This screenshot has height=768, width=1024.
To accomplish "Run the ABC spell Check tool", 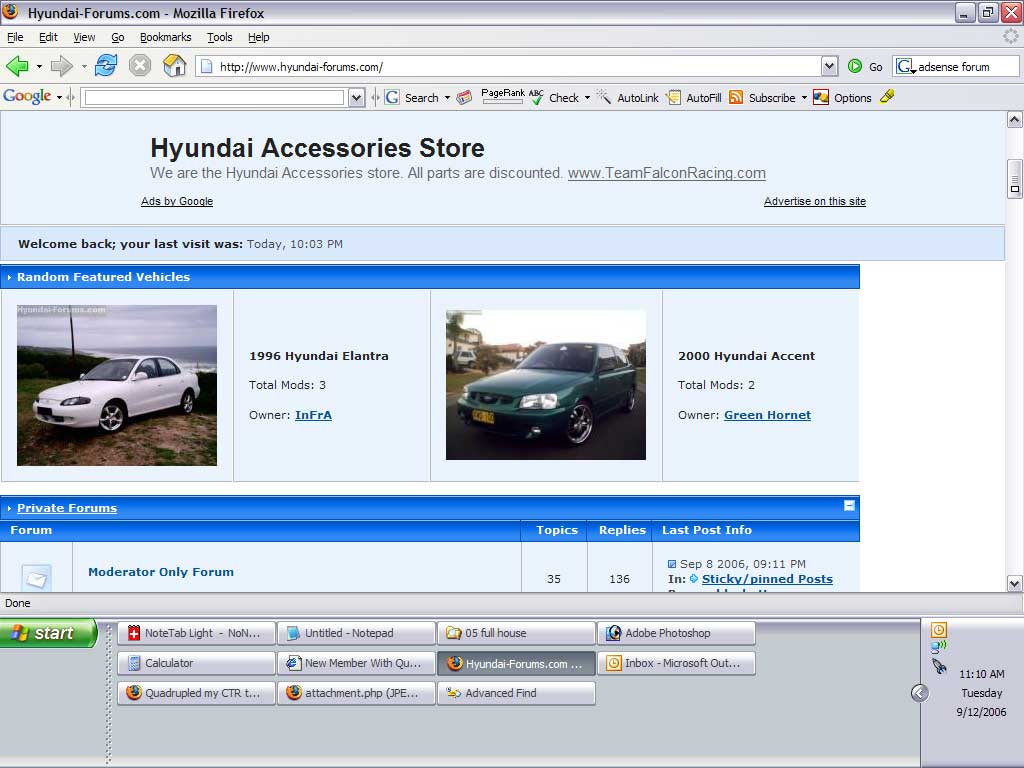I will pos(554,98).
